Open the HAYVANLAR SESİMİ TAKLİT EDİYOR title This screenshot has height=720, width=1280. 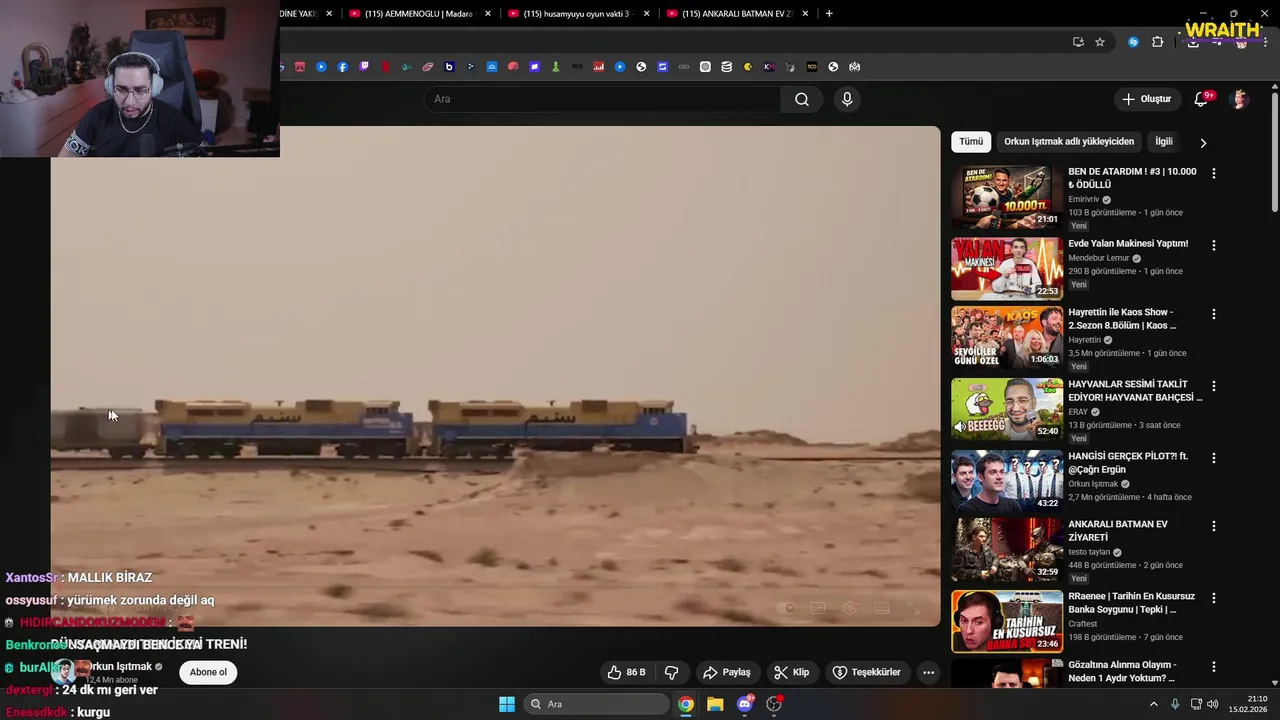(1135, 391)
